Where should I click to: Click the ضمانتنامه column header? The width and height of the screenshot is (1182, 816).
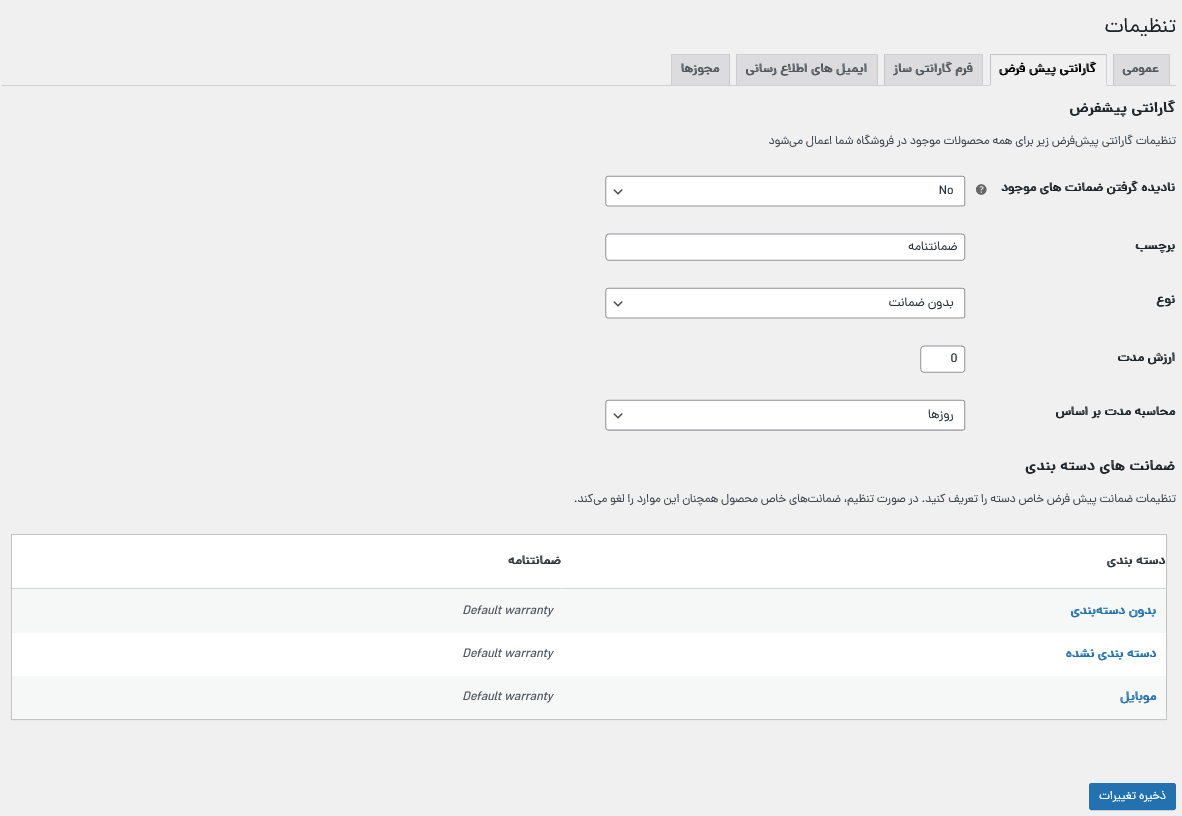point(534,560)
